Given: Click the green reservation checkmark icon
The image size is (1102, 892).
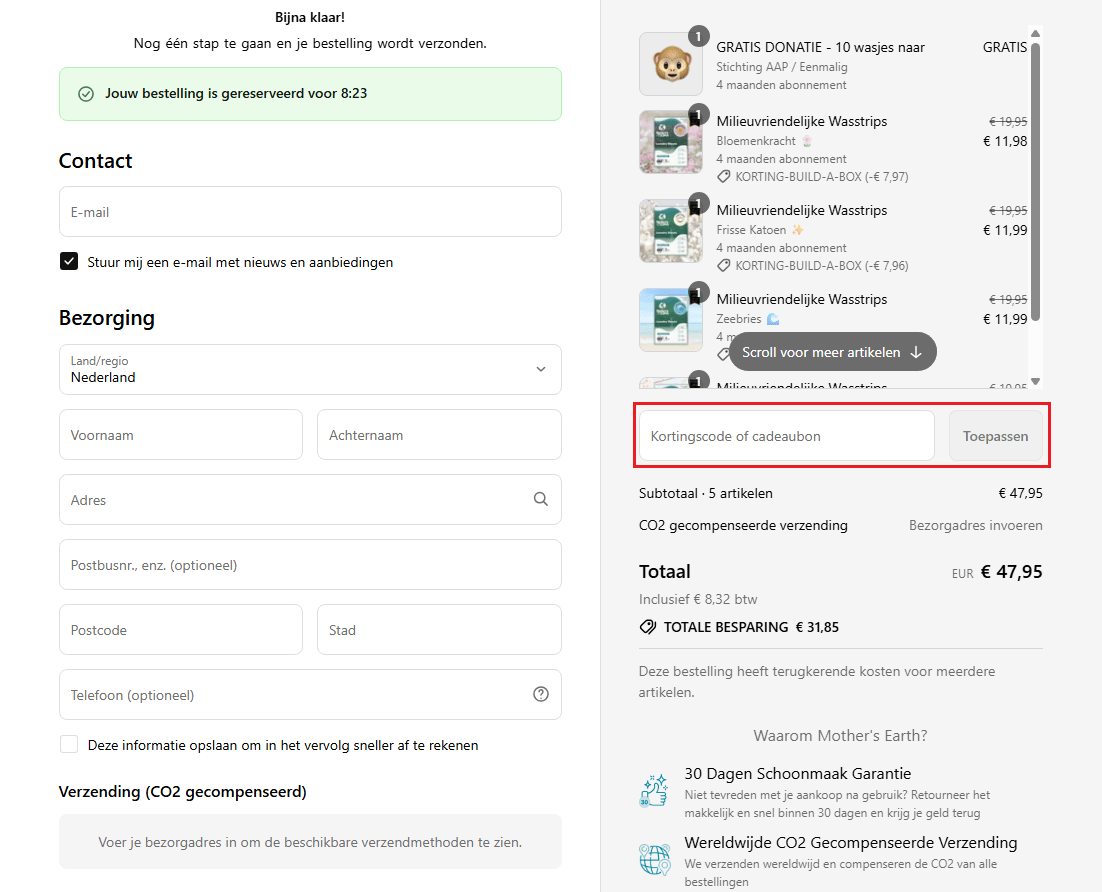Looking at the screenshot, I should [85, 94].
